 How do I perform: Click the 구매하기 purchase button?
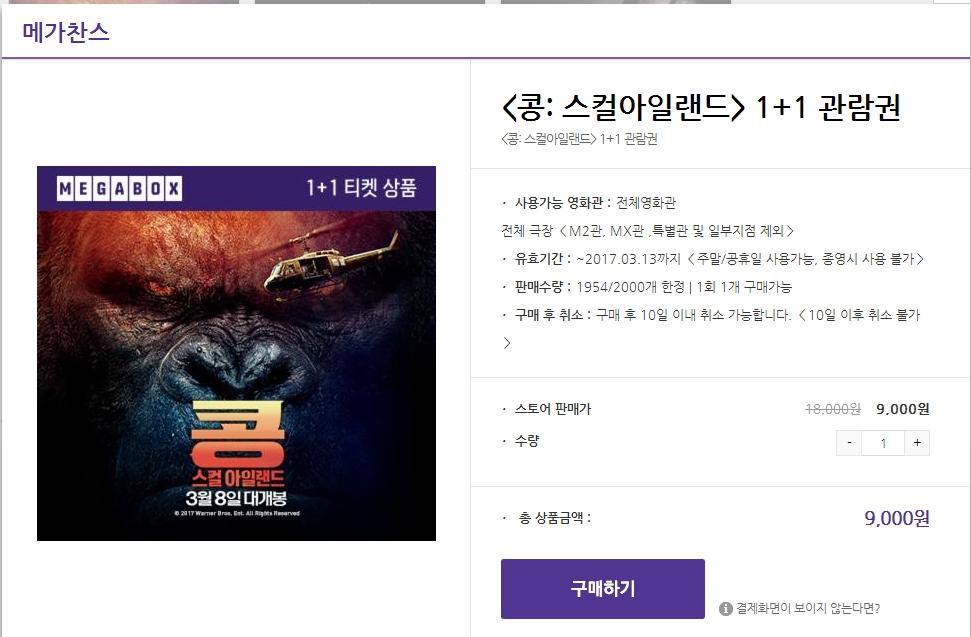(x=603, y=589)
